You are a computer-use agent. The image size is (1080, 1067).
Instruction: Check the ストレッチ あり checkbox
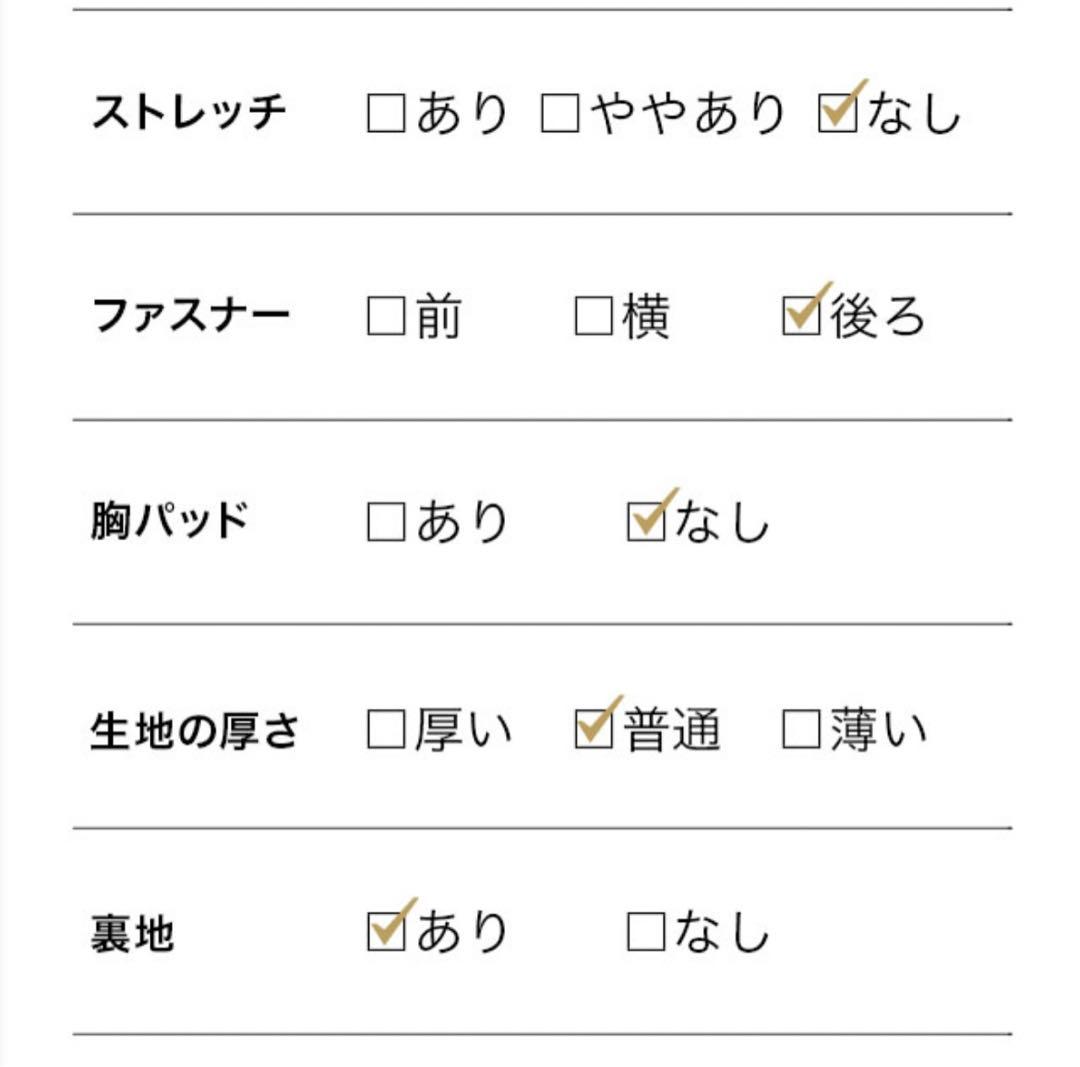click(x=386, y=113)
